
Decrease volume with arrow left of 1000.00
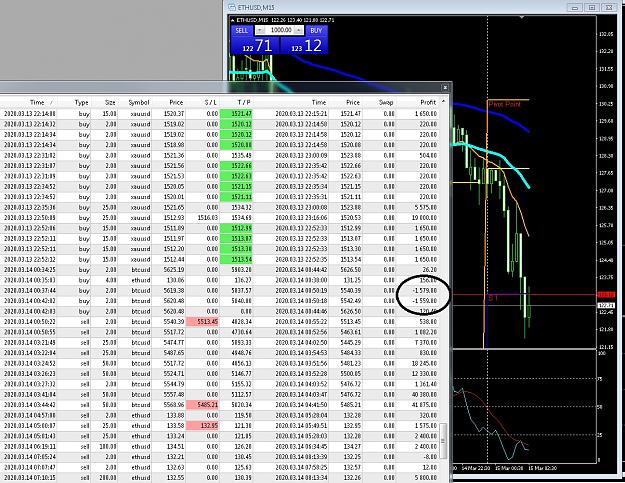tap(259, 30)
